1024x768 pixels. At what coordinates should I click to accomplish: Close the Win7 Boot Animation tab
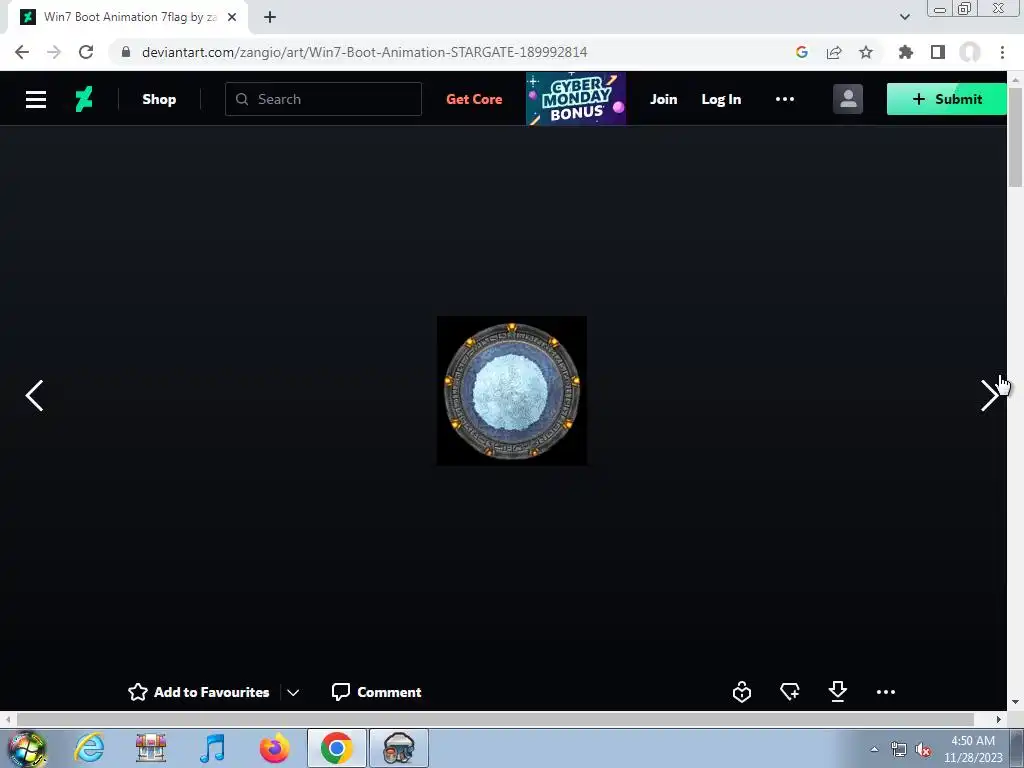coord(232,17)
